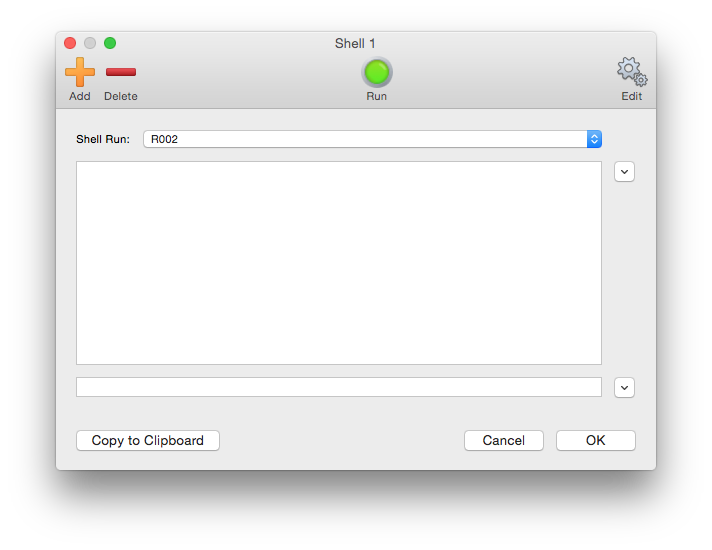712x550 pixels.
Task: Expand the chevron beside the lower input field
Action: (x=624, y=387)
